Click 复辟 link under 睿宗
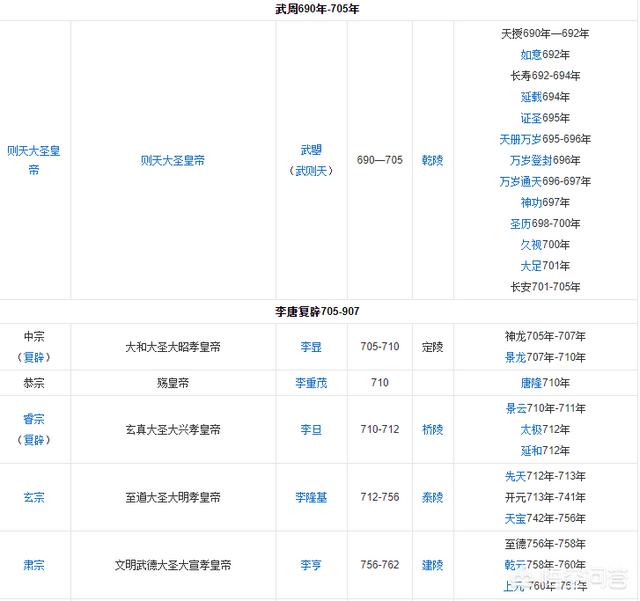640x601 pixels. (34, 440)
